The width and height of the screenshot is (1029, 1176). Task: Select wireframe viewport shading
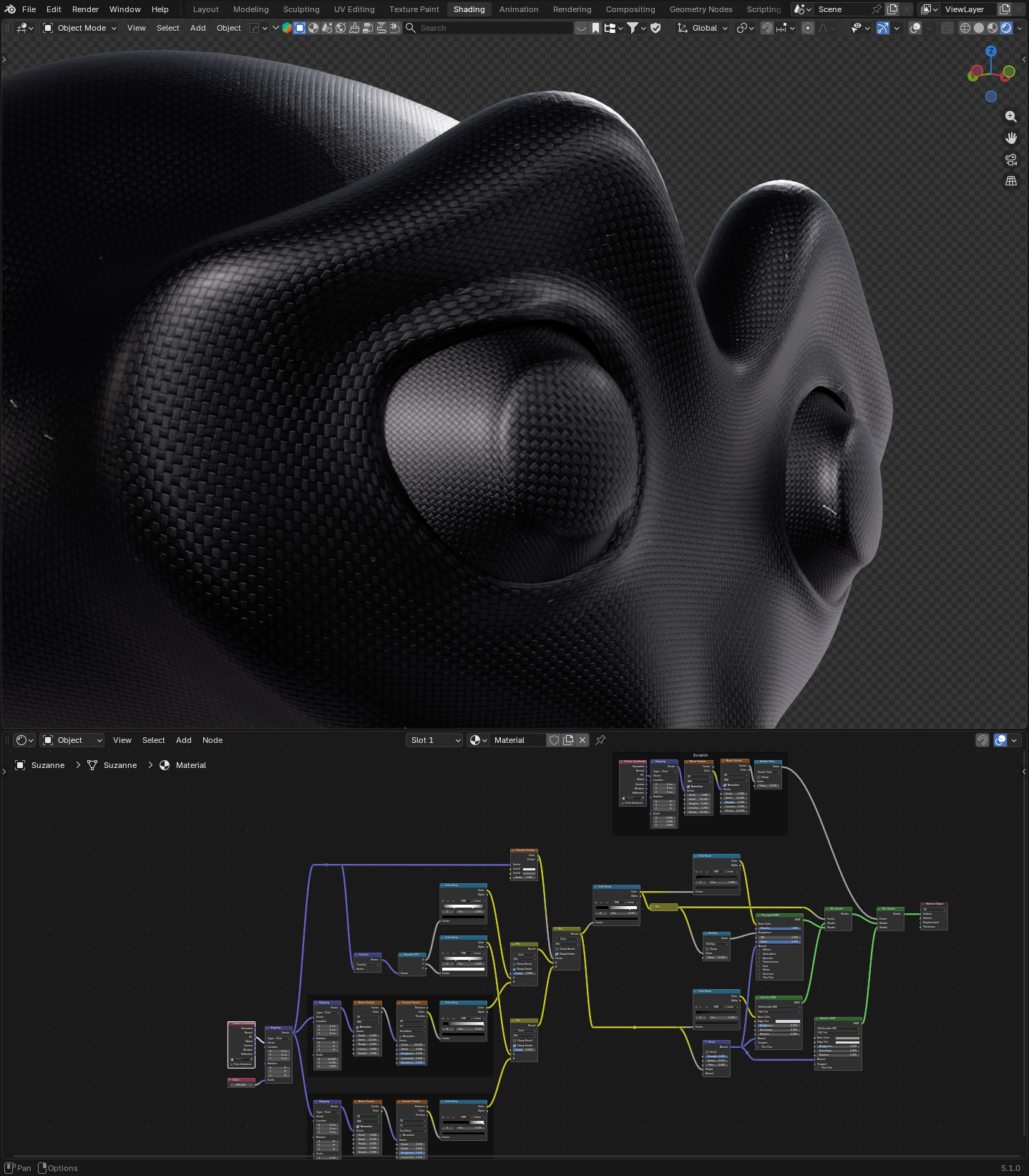[x=965, y=28]
